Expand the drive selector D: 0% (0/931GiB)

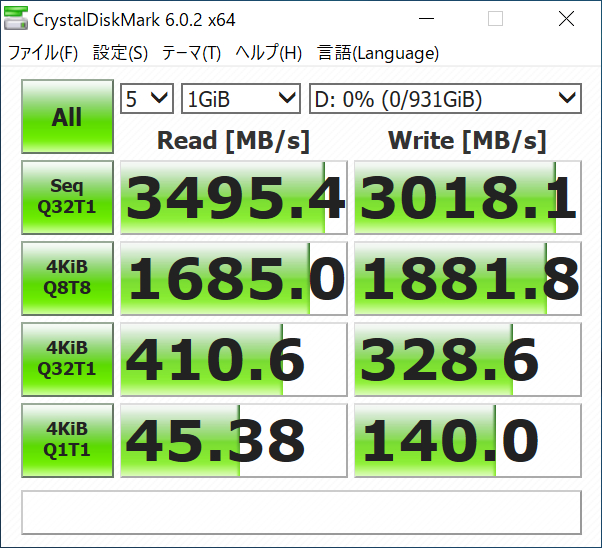coord(445,99)
